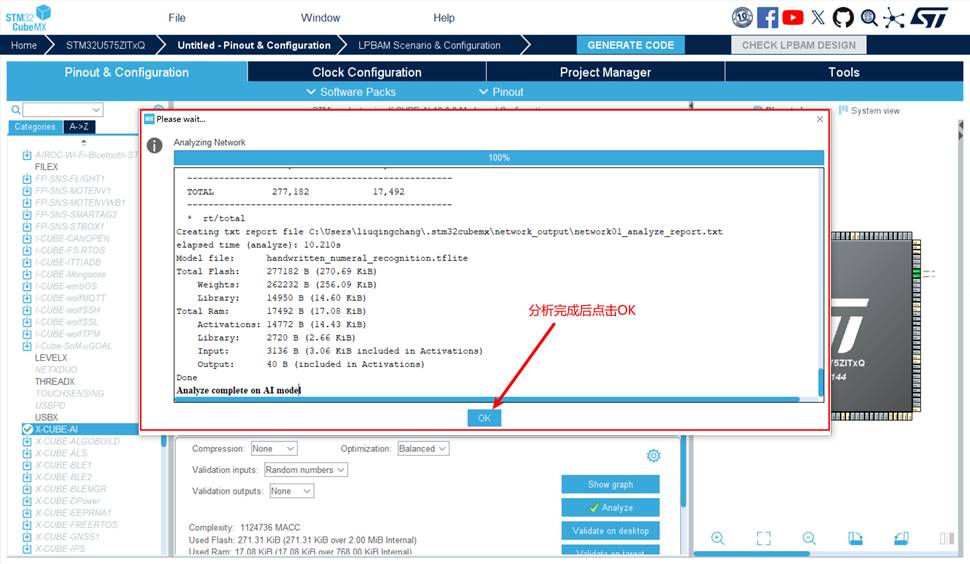Open the Compression dropdown
Viewport: 970px width, 564px height.
274,448
